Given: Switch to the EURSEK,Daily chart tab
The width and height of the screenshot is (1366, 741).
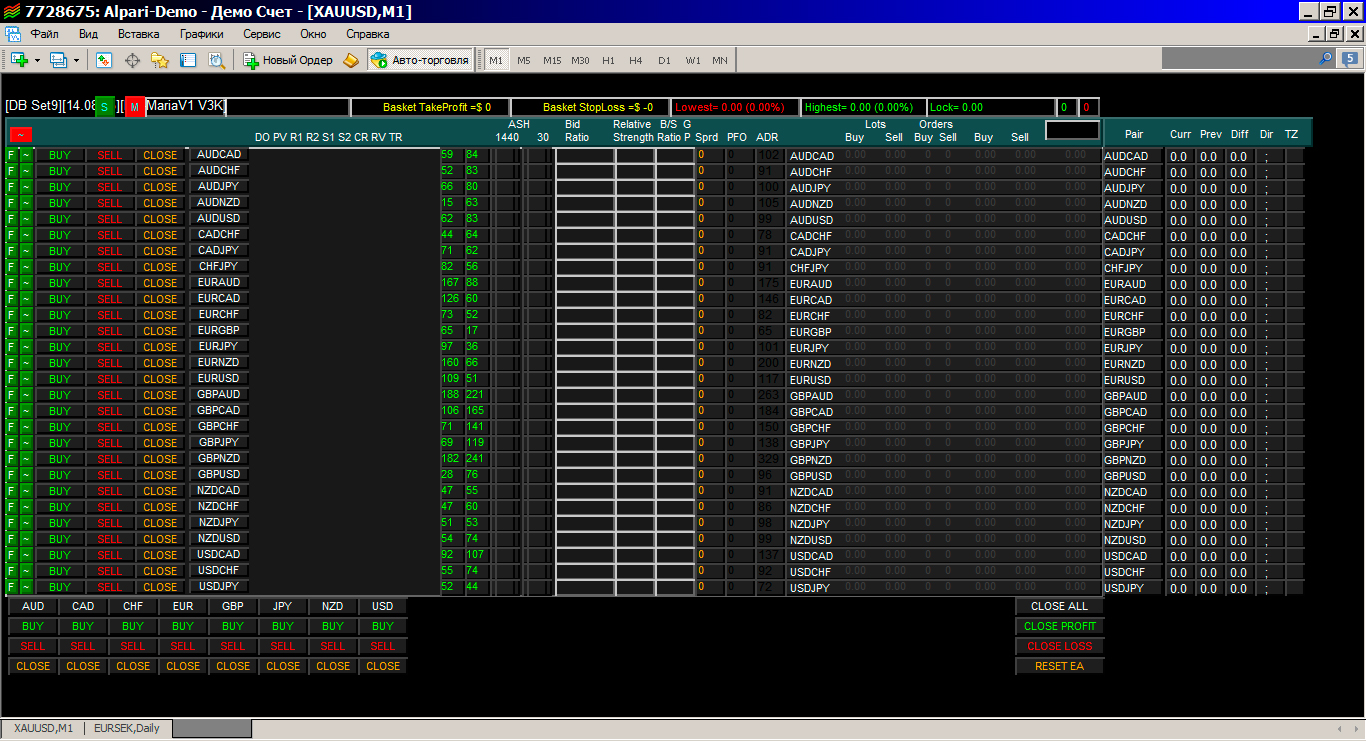Looking at the screenshot, I should click(127, 728).
